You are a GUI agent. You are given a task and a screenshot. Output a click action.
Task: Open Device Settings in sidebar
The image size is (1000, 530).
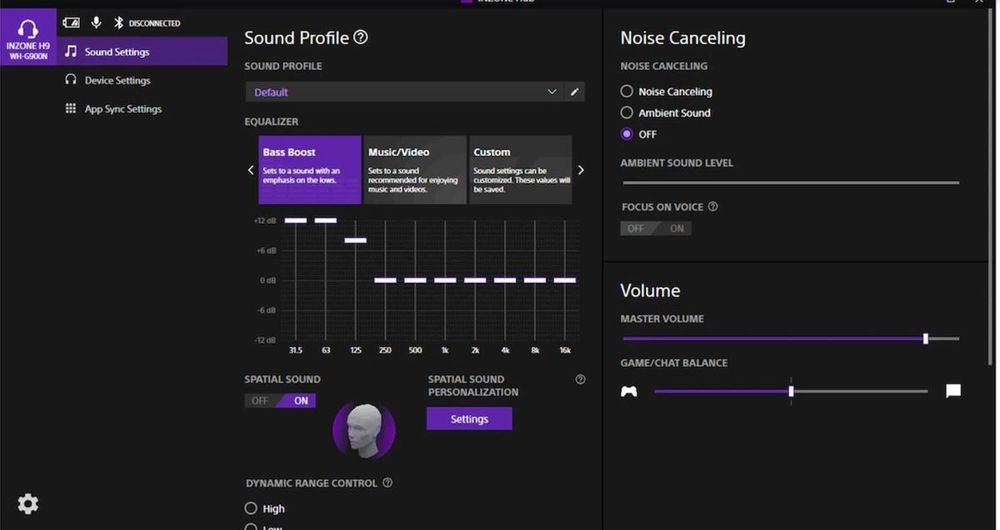pyautogui.click(x=117, y=80)
